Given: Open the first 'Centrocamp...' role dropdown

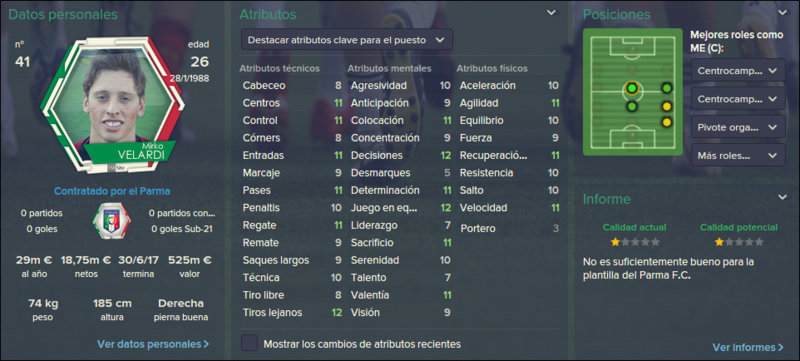Looking at the screenshot, I should pyautogui.click(x=738, y=70).
